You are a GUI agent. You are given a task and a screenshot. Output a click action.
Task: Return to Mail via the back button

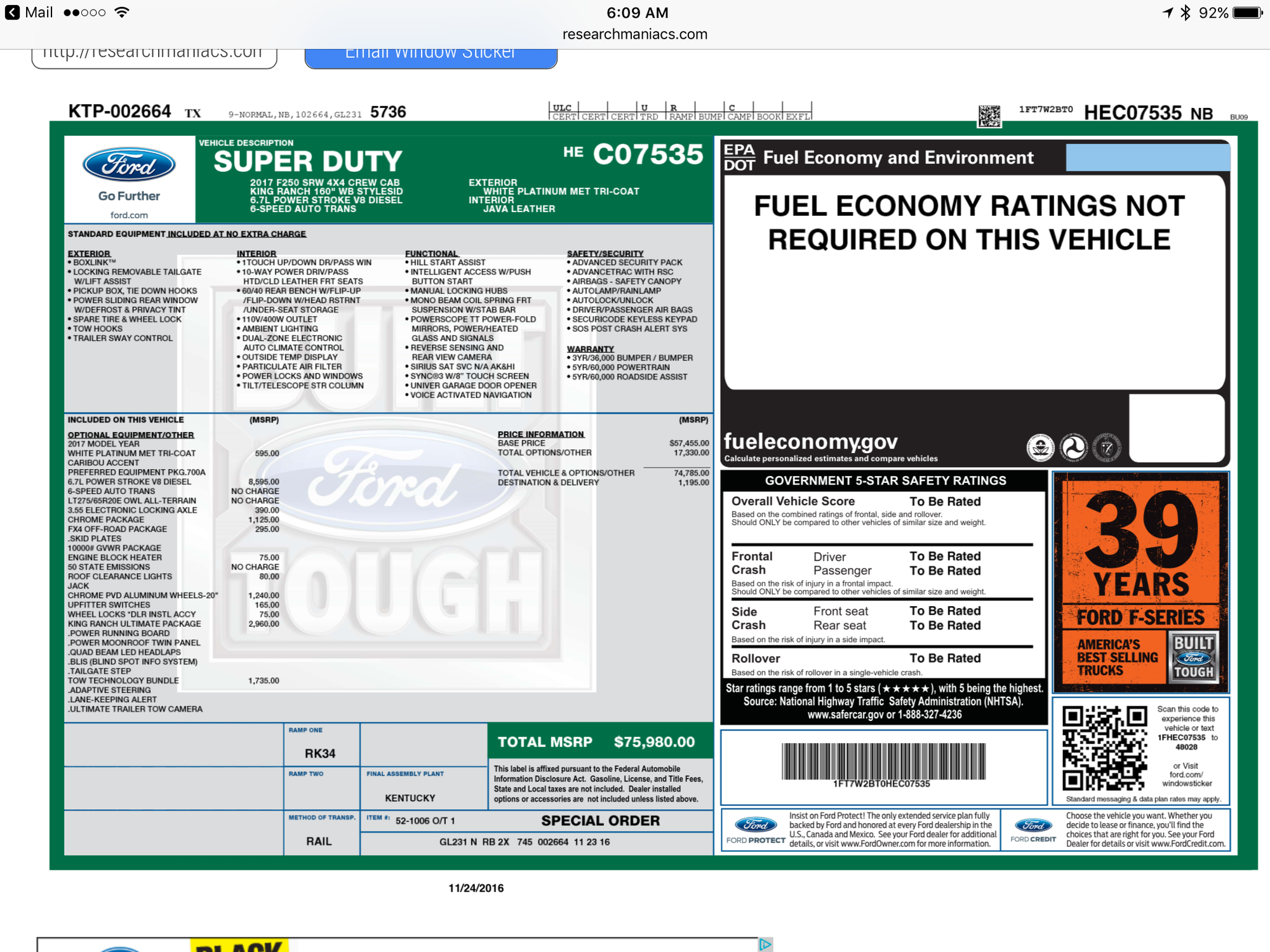click(x=11, y=11)
